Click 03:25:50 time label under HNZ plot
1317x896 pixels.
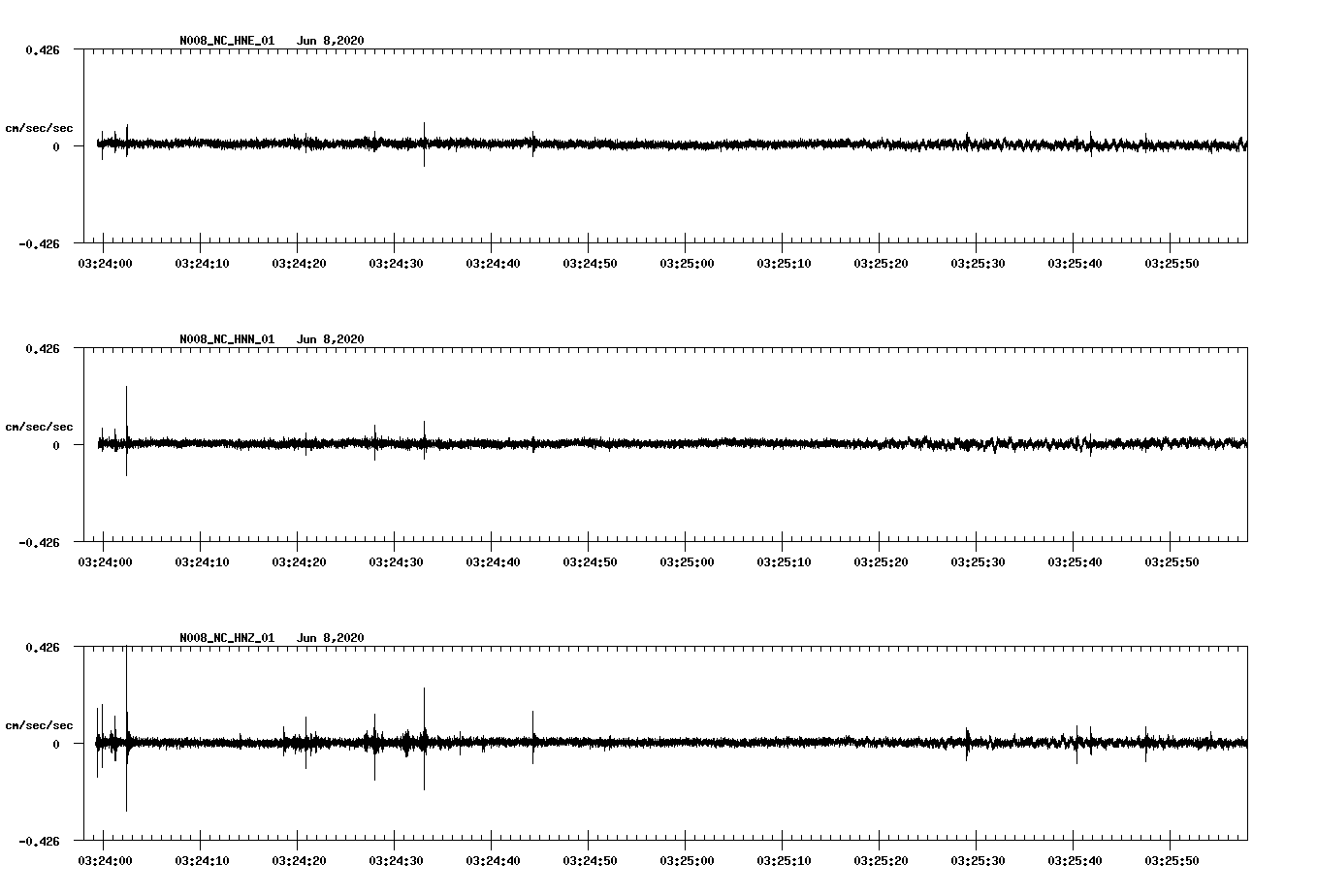1171,861
